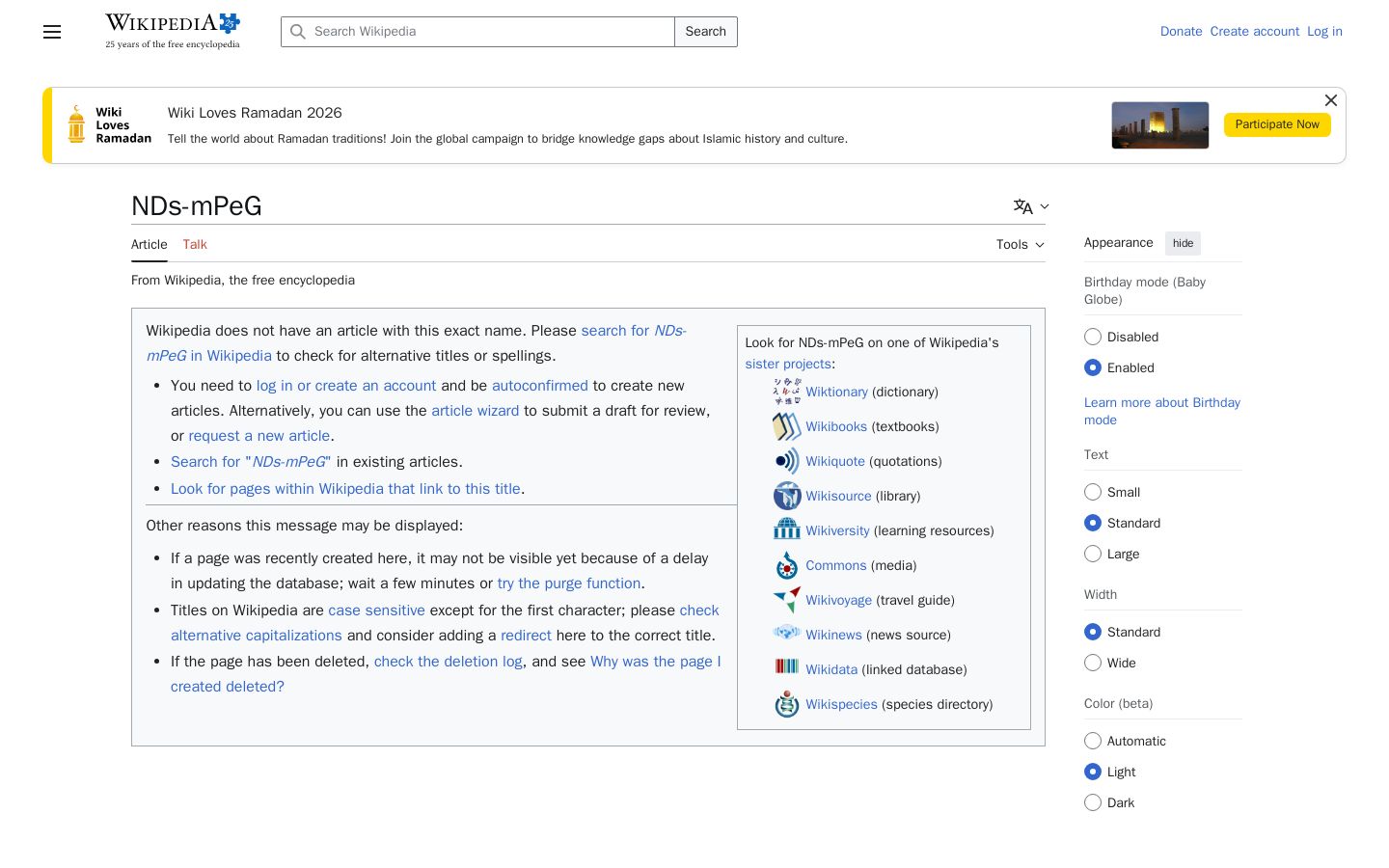Click the Wiktionary logo icon

(x=787, y=392)
